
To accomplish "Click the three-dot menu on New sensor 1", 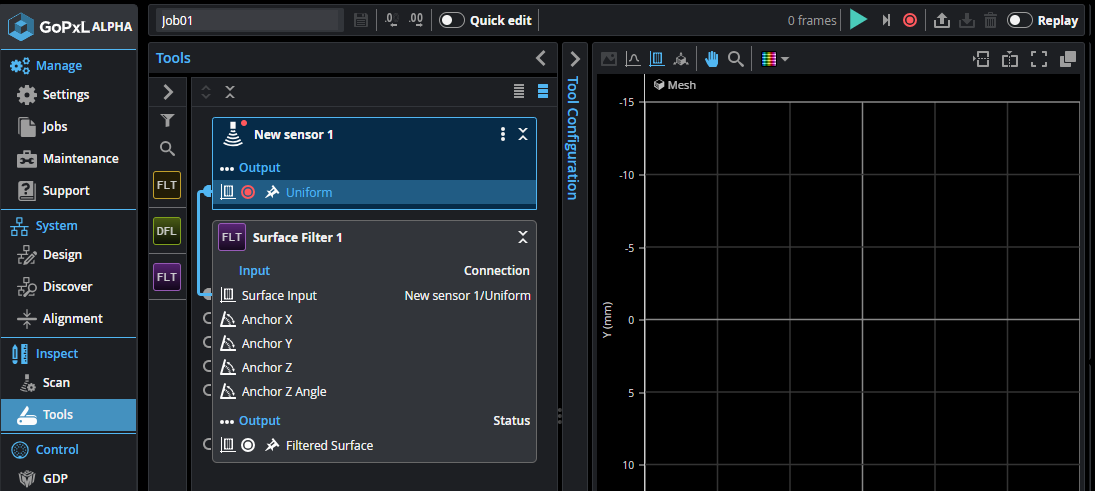I will tap(503, 134).
